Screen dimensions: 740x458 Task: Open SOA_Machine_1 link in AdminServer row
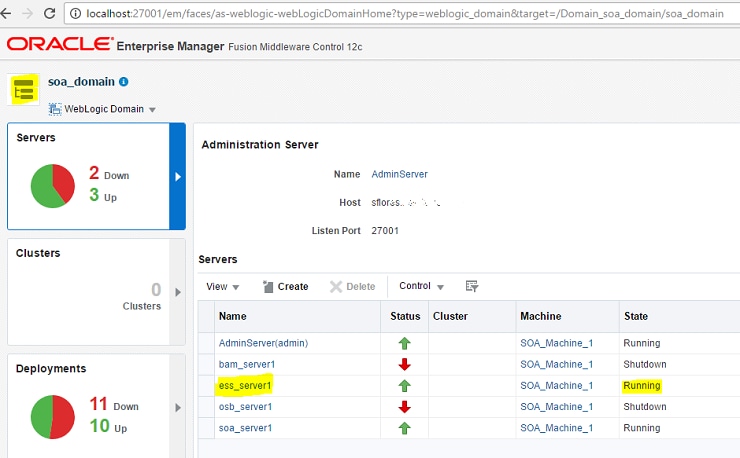[556, 343]
